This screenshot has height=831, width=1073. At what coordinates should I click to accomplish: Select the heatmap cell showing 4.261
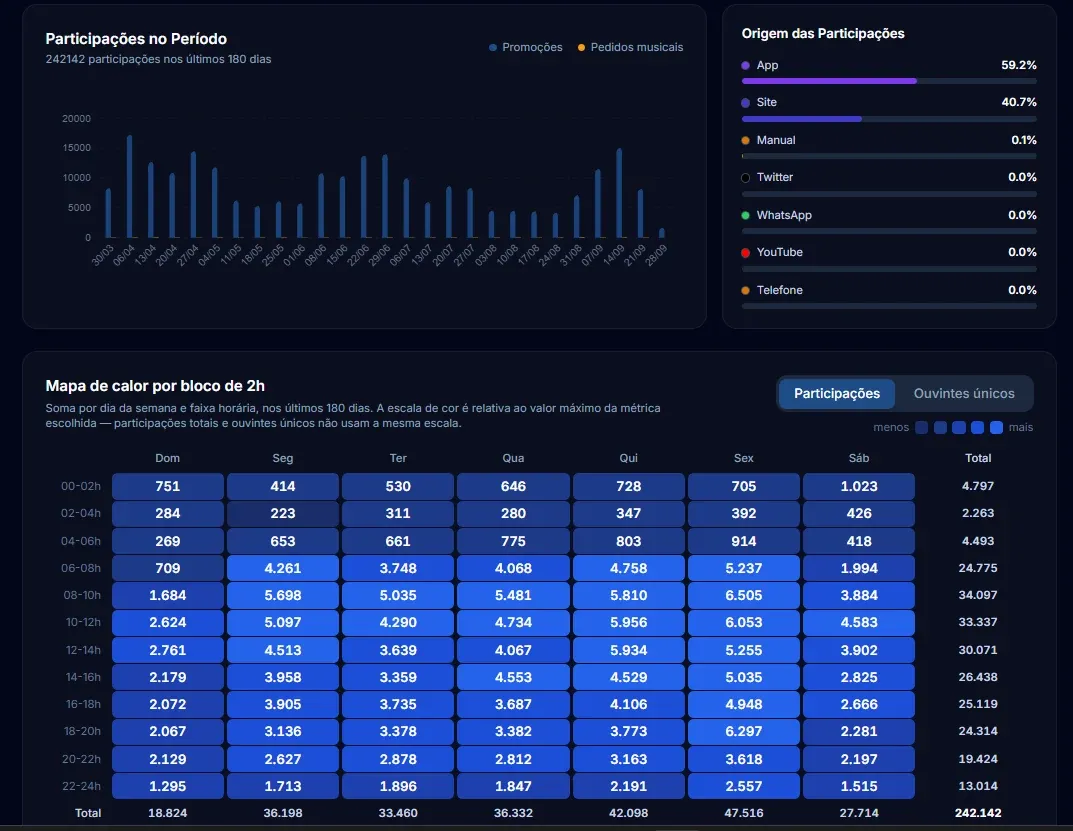(x=283, y=568)
